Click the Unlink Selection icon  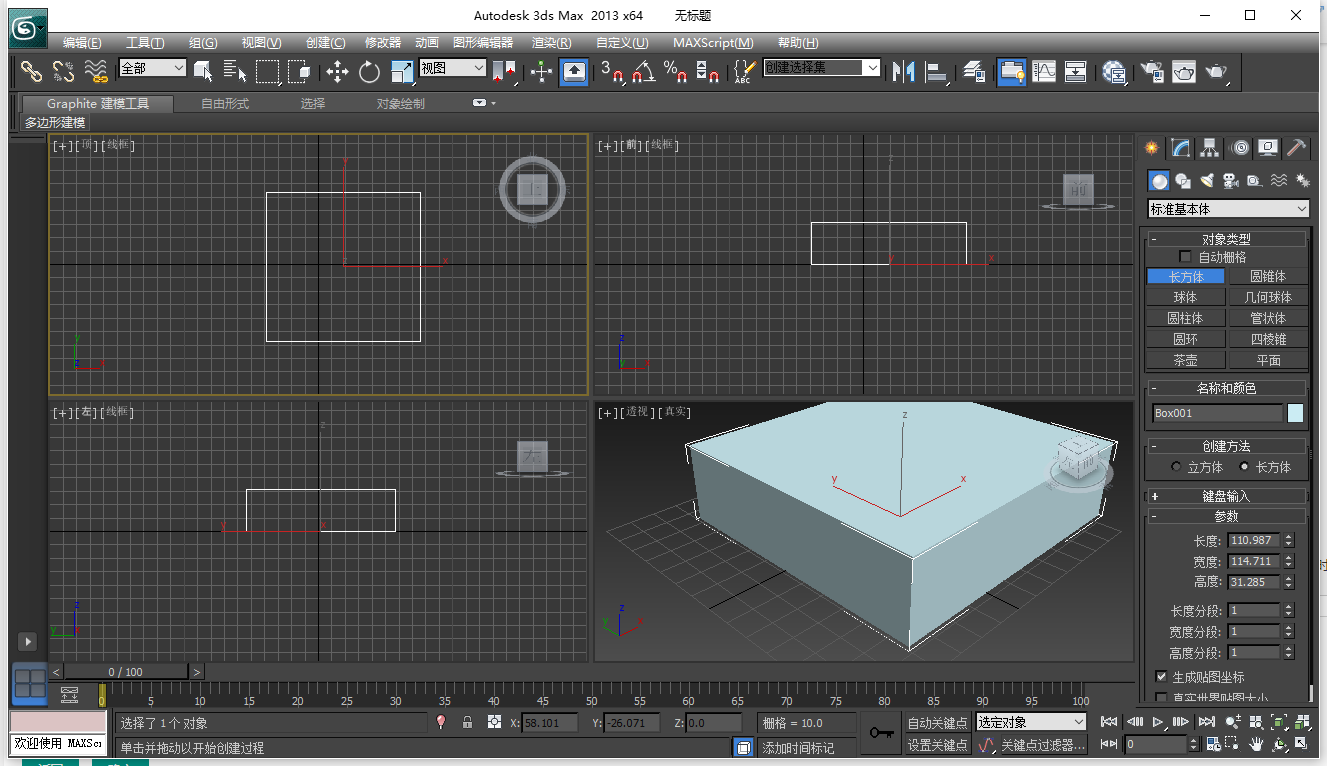[x=64, y=71]
